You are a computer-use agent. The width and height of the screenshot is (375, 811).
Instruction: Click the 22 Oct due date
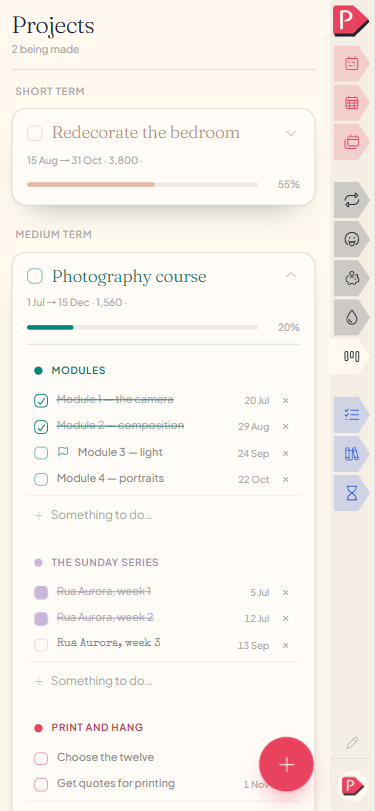[x=254, y=479]
